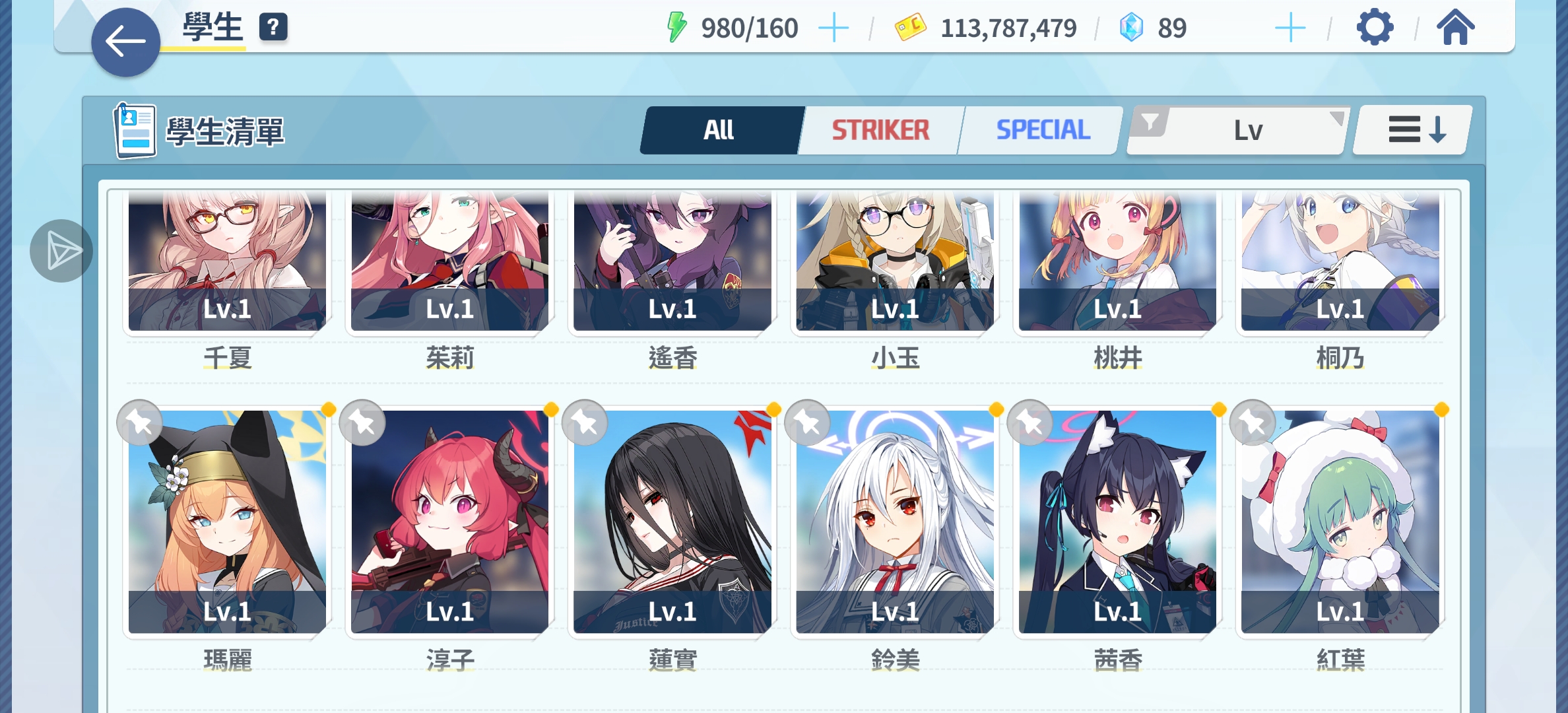
Task: Open the settings gear icon
Action: tap(1375, 28)
